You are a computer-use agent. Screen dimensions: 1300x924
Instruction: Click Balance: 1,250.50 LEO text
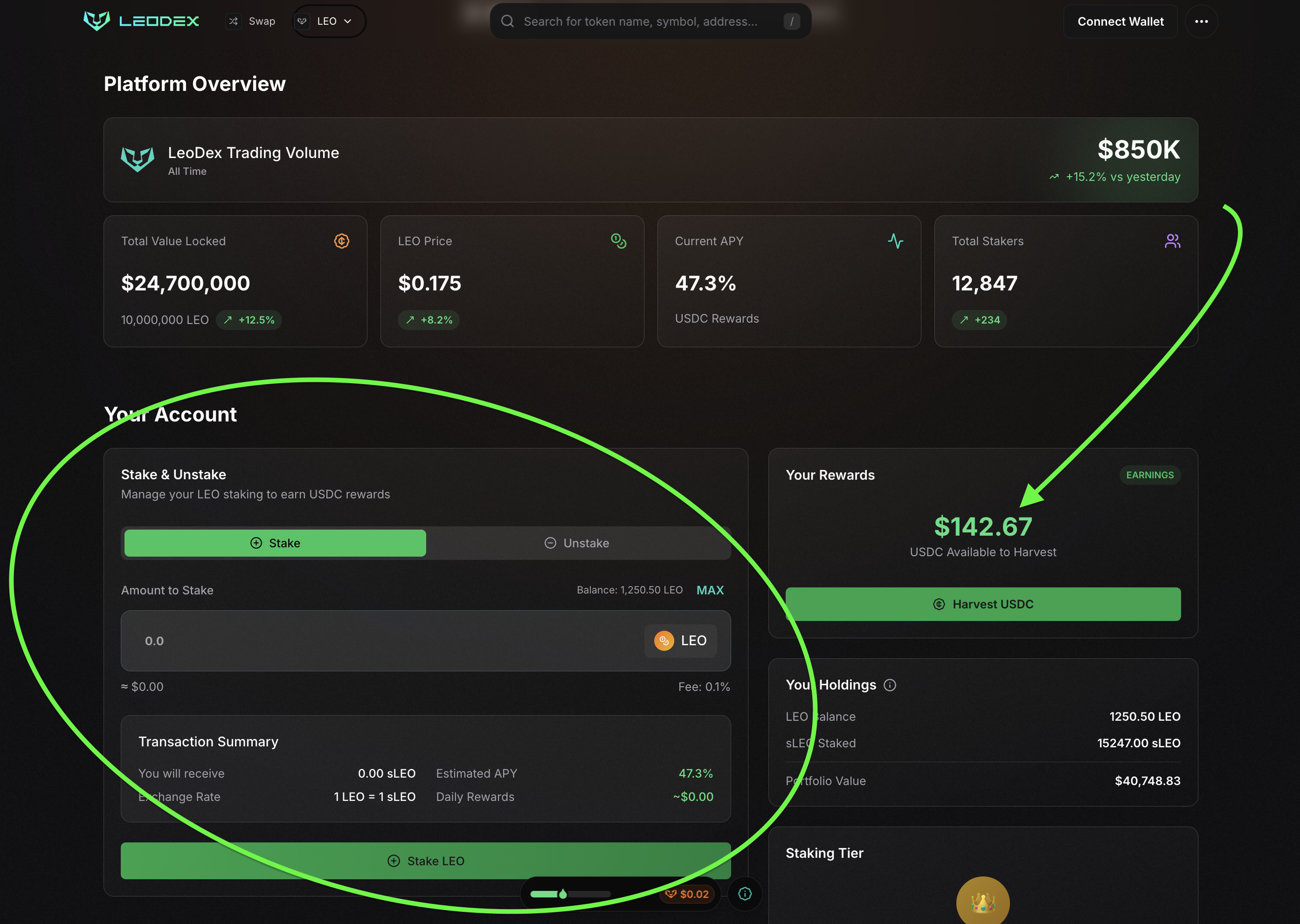[629, 590]
